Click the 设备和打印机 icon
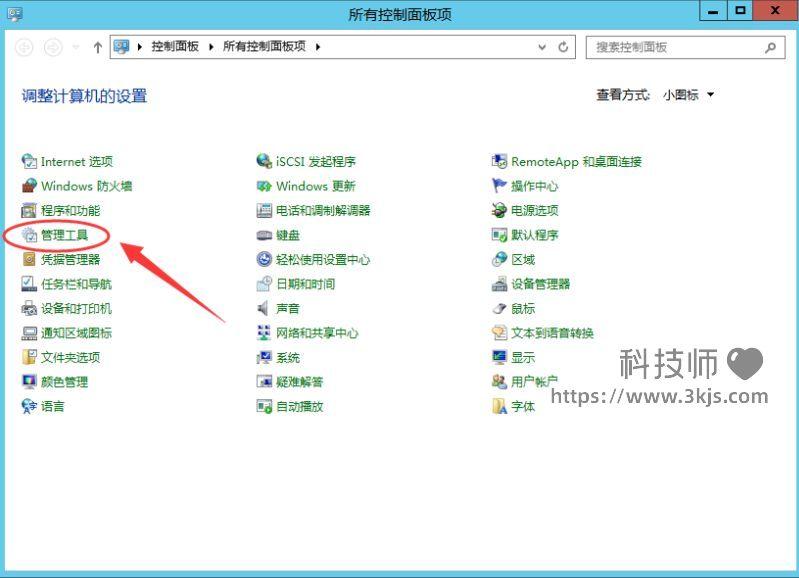The height and width of the screenshot is (578, 799). (x=29, y=308)
